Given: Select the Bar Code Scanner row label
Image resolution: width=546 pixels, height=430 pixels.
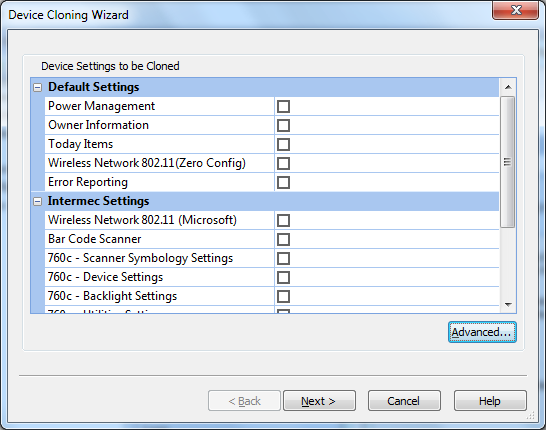Looking at the screenshot, I should pyautogui.click(x=94, y=239).
